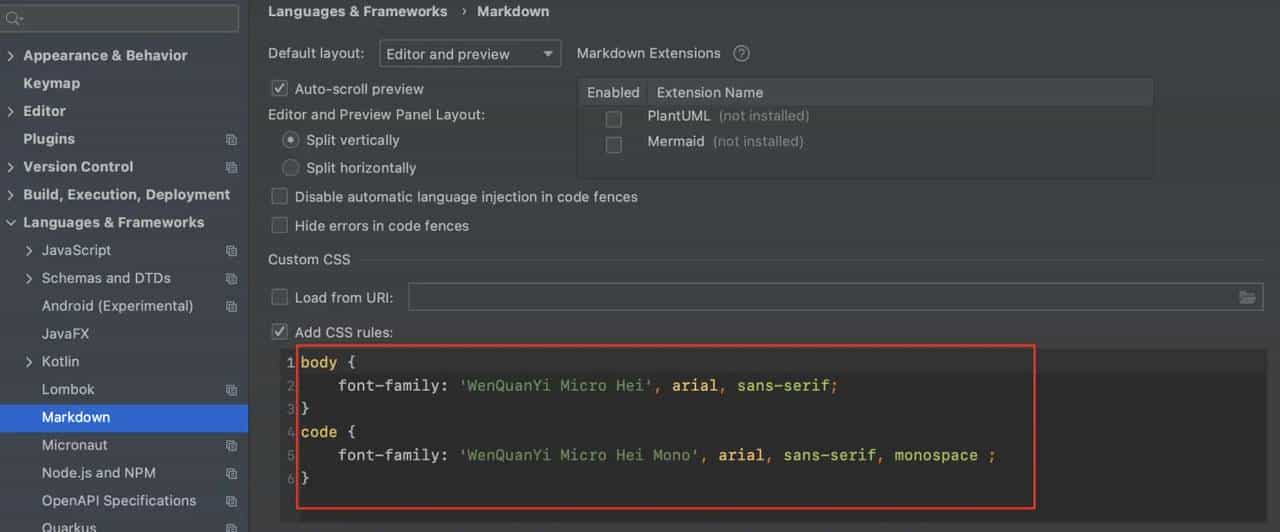Select the Split vertically radio button

pyautogui.click(x=291, y=140)
